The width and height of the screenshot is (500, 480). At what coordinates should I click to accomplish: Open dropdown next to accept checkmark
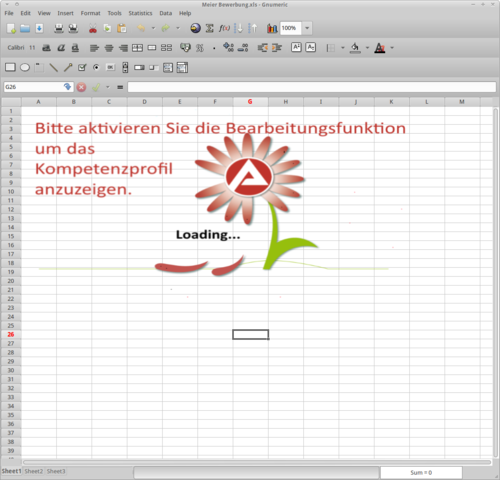tap(108, 87)
